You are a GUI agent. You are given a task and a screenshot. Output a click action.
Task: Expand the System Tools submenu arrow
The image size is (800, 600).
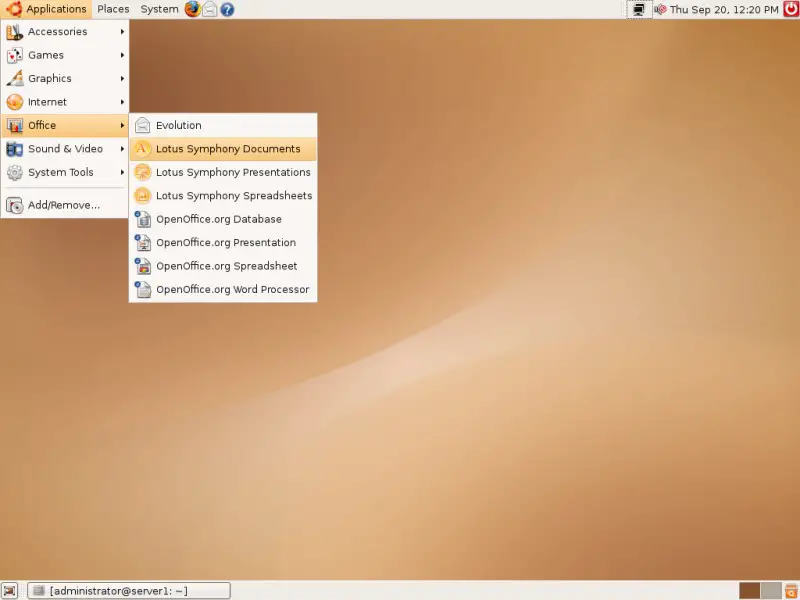(122, 172)
